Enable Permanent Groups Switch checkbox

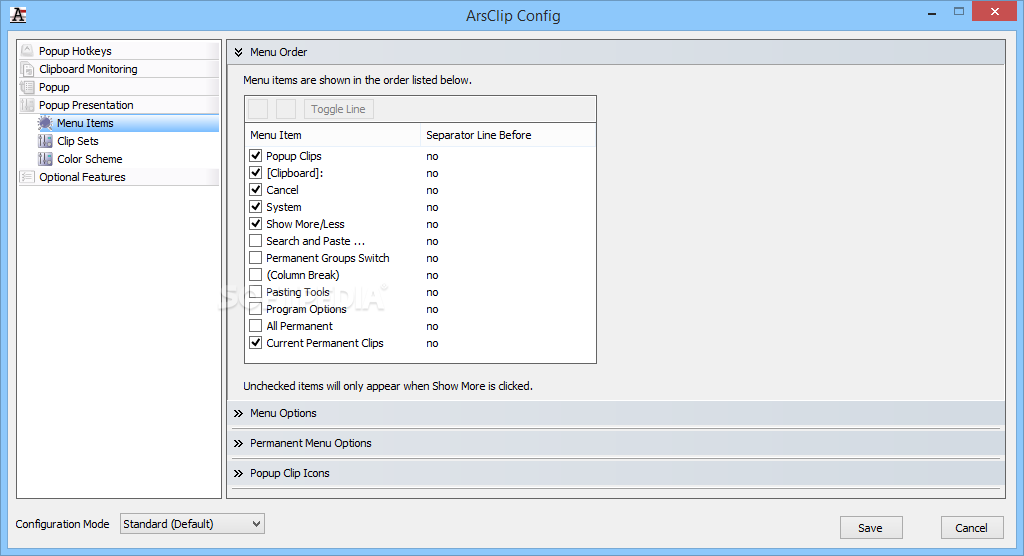click(255, 257)
